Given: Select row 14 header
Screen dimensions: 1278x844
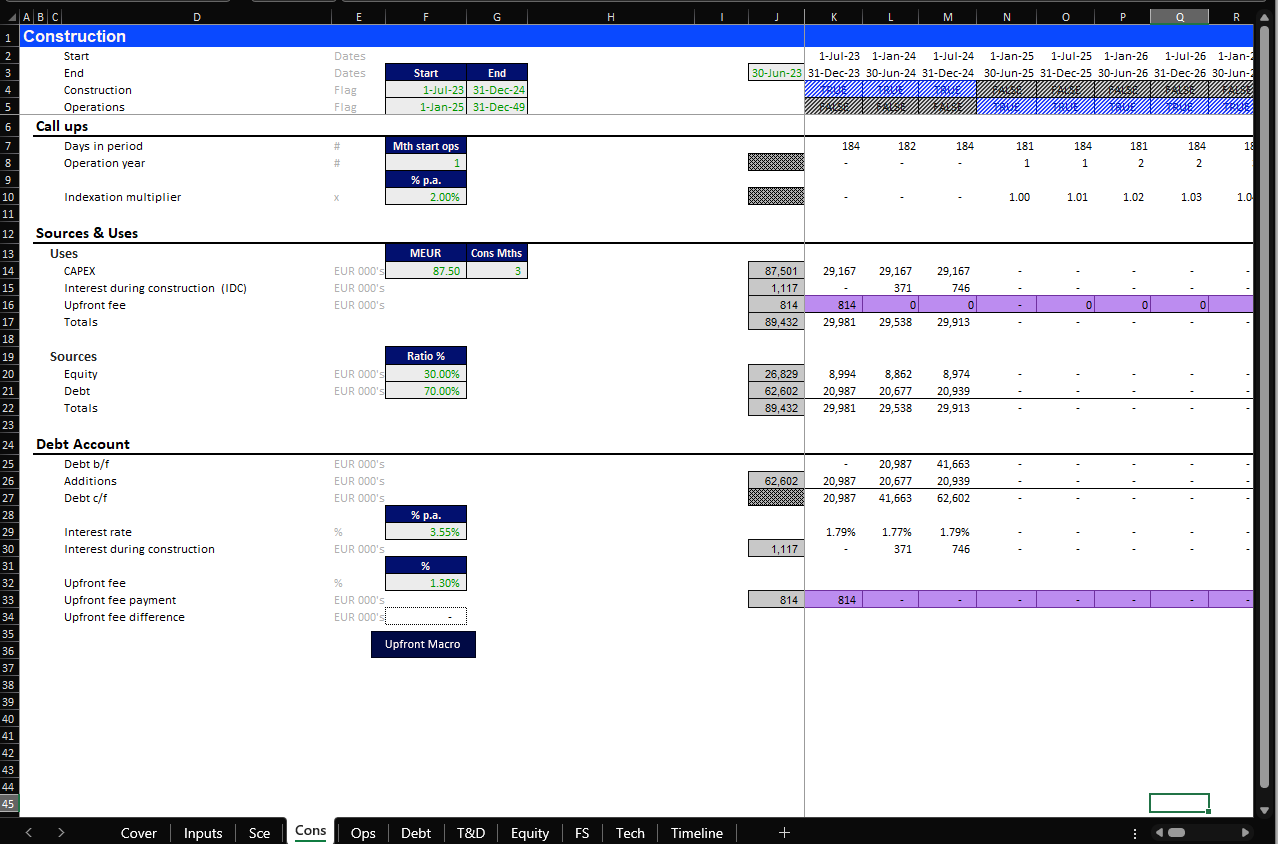Looking at the screenshot, I should tap(9, 271).
